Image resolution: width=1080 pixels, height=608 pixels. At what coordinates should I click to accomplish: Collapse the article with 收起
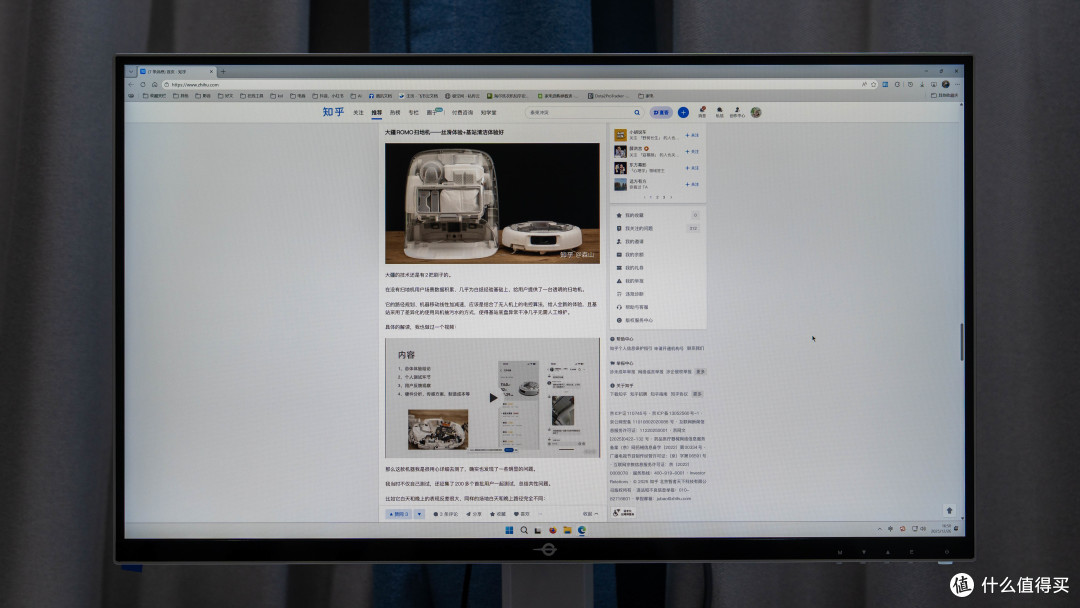590,514
